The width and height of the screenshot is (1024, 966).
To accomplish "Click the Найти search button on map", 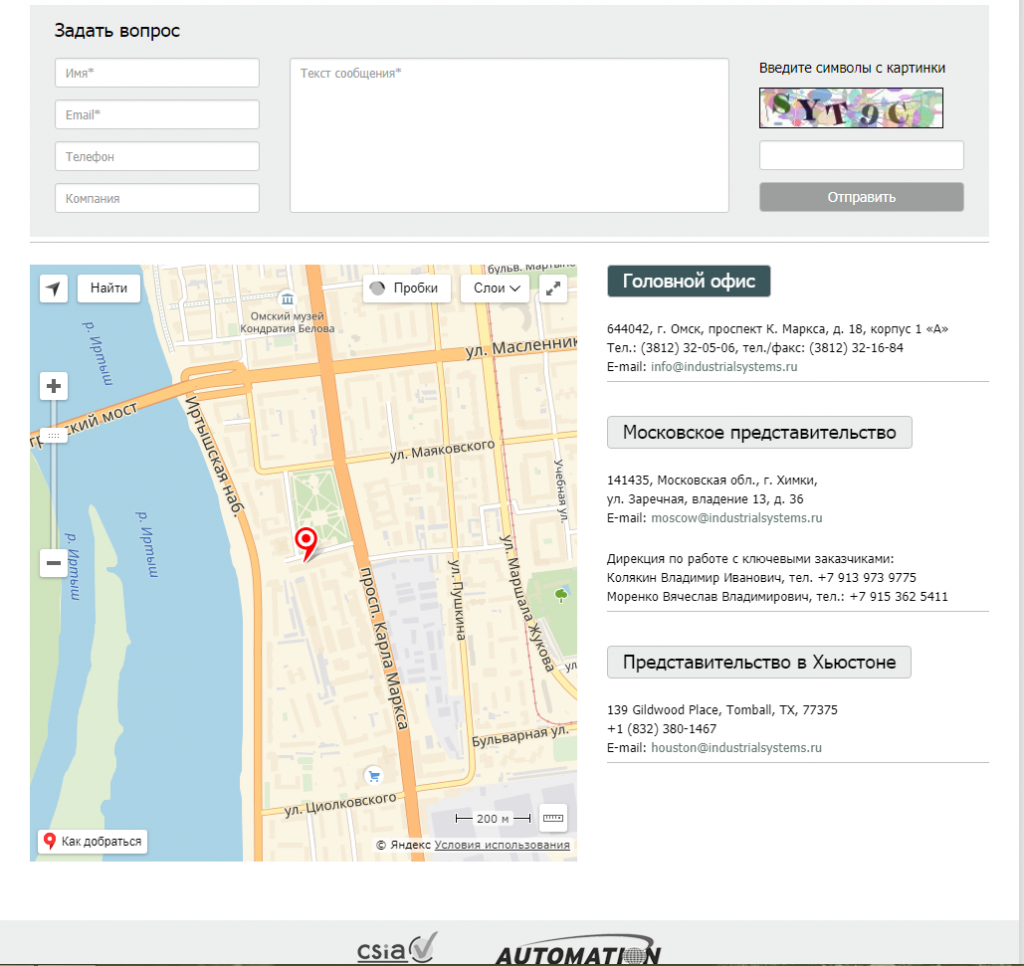I will pyautogui.click(x=109, y=288).
